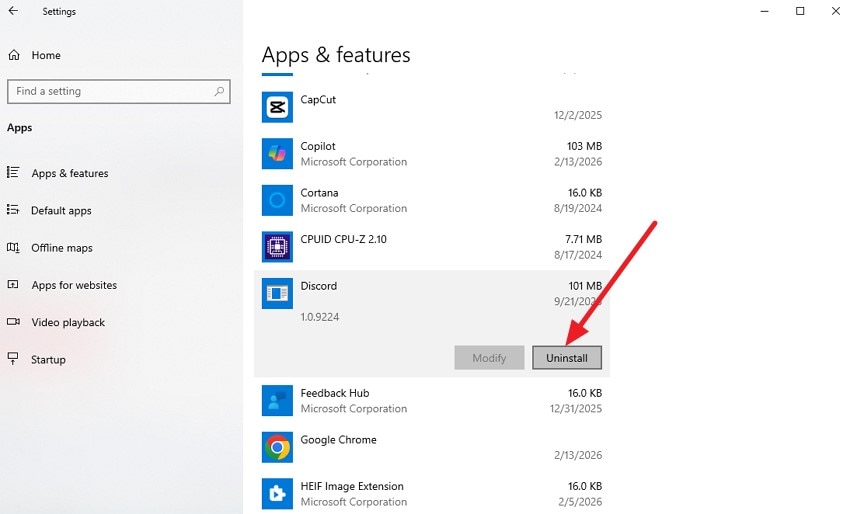Open Apps & features in sidebar
The height and width of the screenshot is (514, 850).
69,173
